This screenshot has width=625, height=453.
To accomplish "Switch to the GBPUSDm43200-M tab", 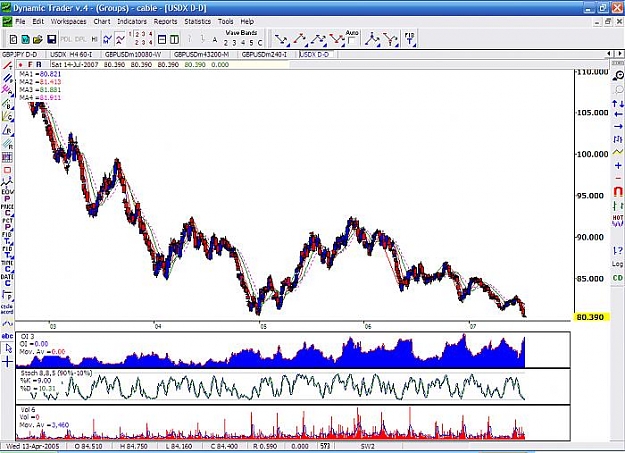I will [x=201, y=54].
